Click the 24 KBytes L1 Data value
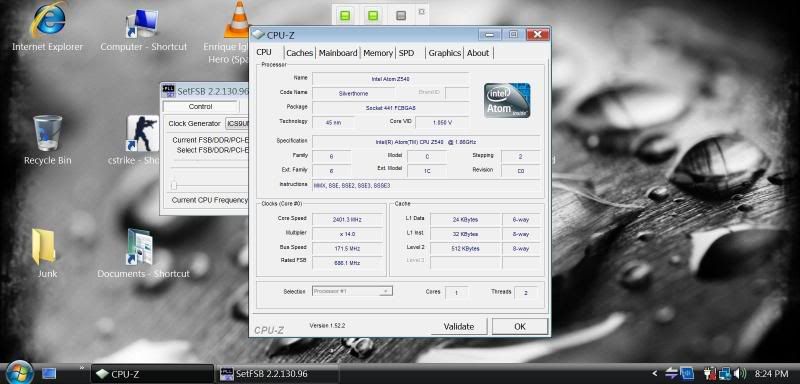 pos(465,219)
